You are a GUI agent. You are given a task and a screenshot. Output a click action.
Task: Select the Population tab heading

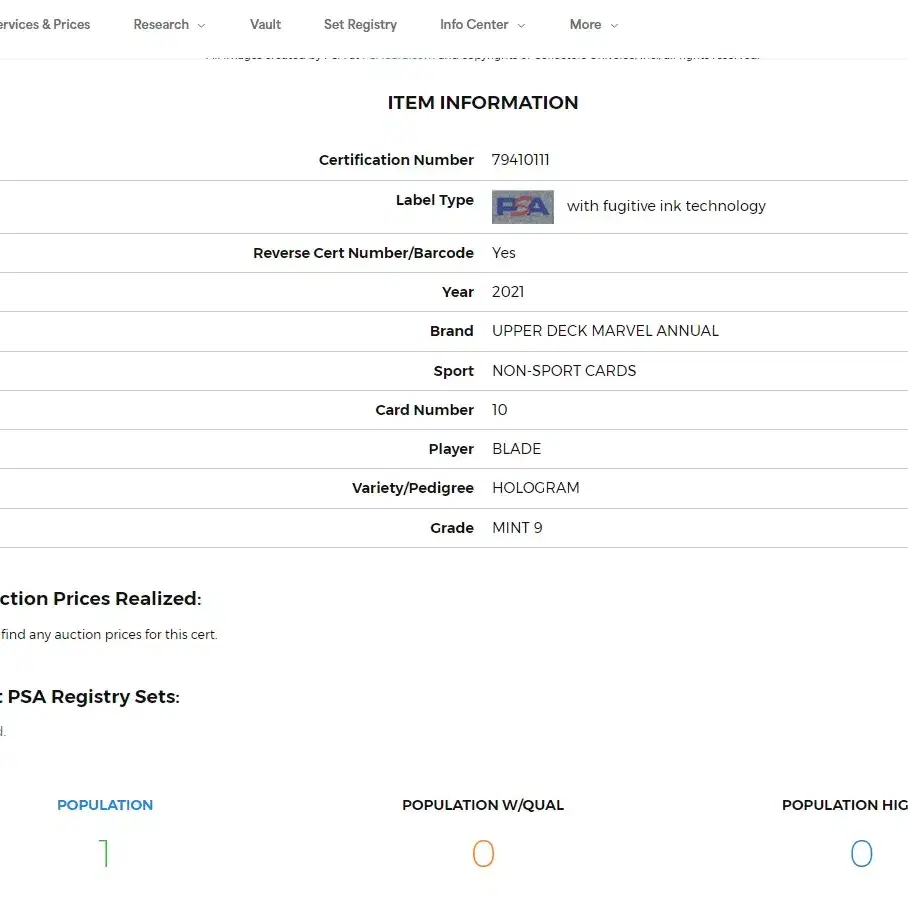(x=105, y=805)
